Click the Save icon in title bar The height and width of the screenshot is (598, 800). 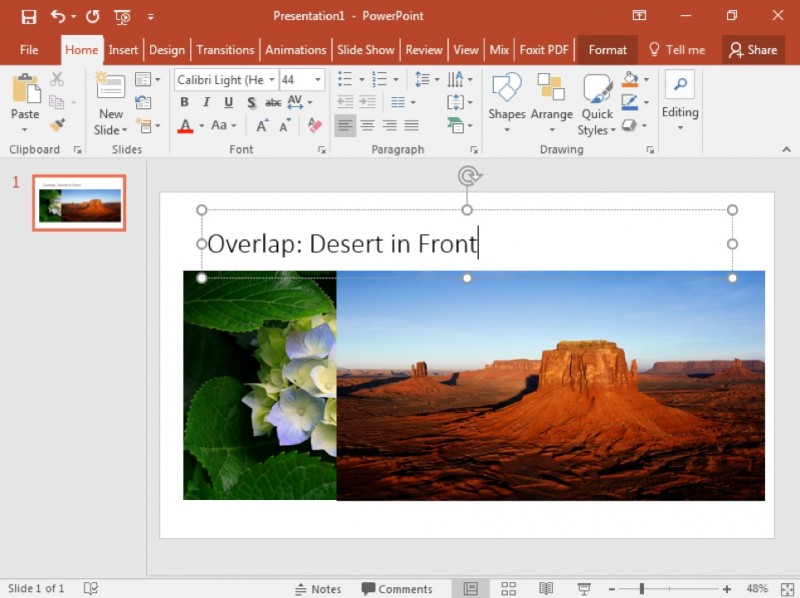(29, 16)
